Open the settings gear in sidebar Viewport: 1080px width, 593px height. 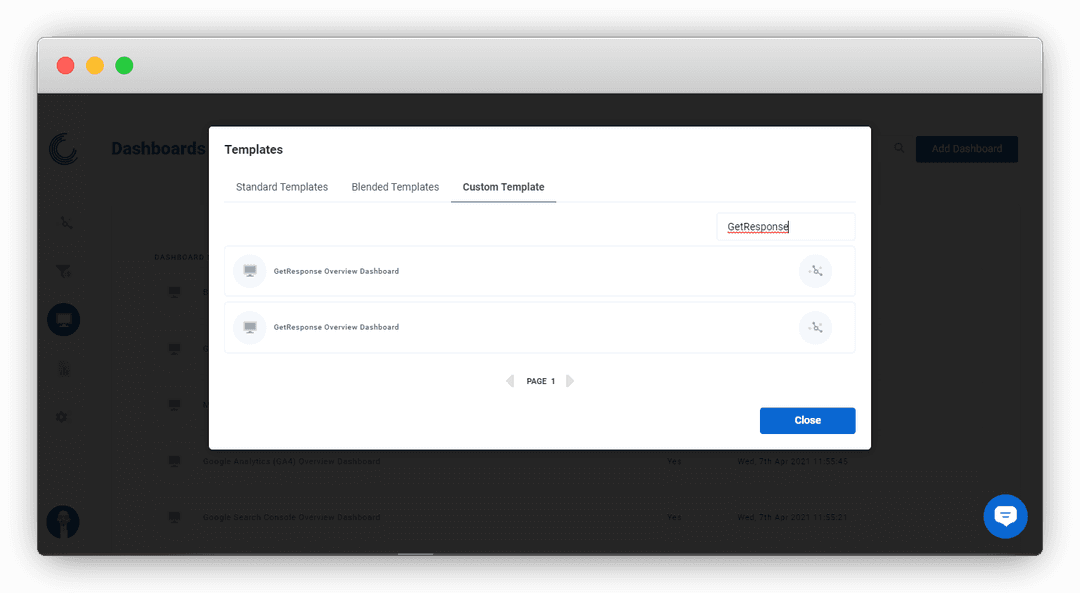pos(62,417)
